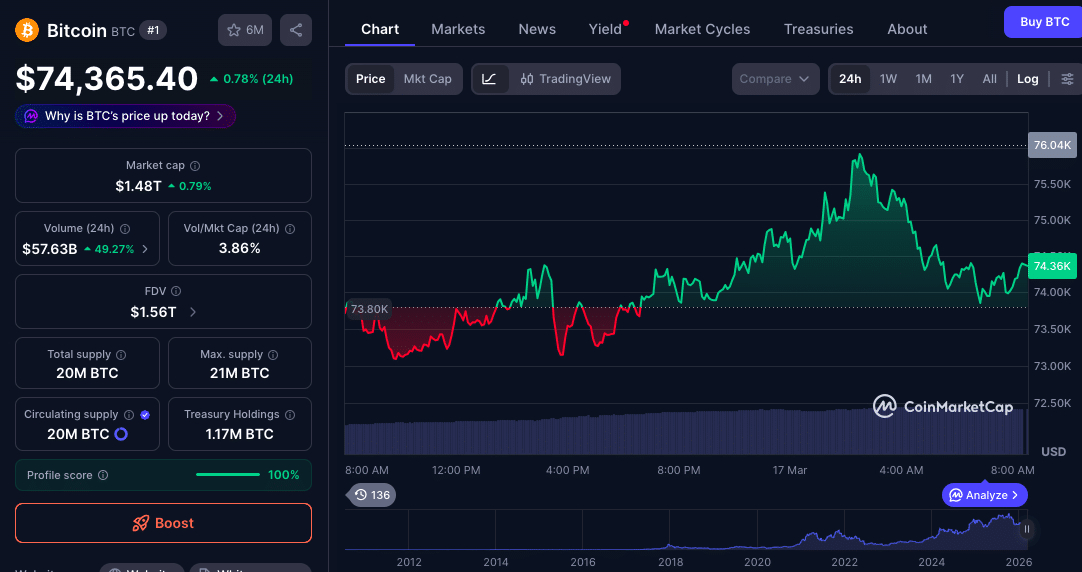Image resolution: width=1082 pixels, height=572 pixels.
Task: Select Mkt Cap chart mode
Action: point(427,79)
